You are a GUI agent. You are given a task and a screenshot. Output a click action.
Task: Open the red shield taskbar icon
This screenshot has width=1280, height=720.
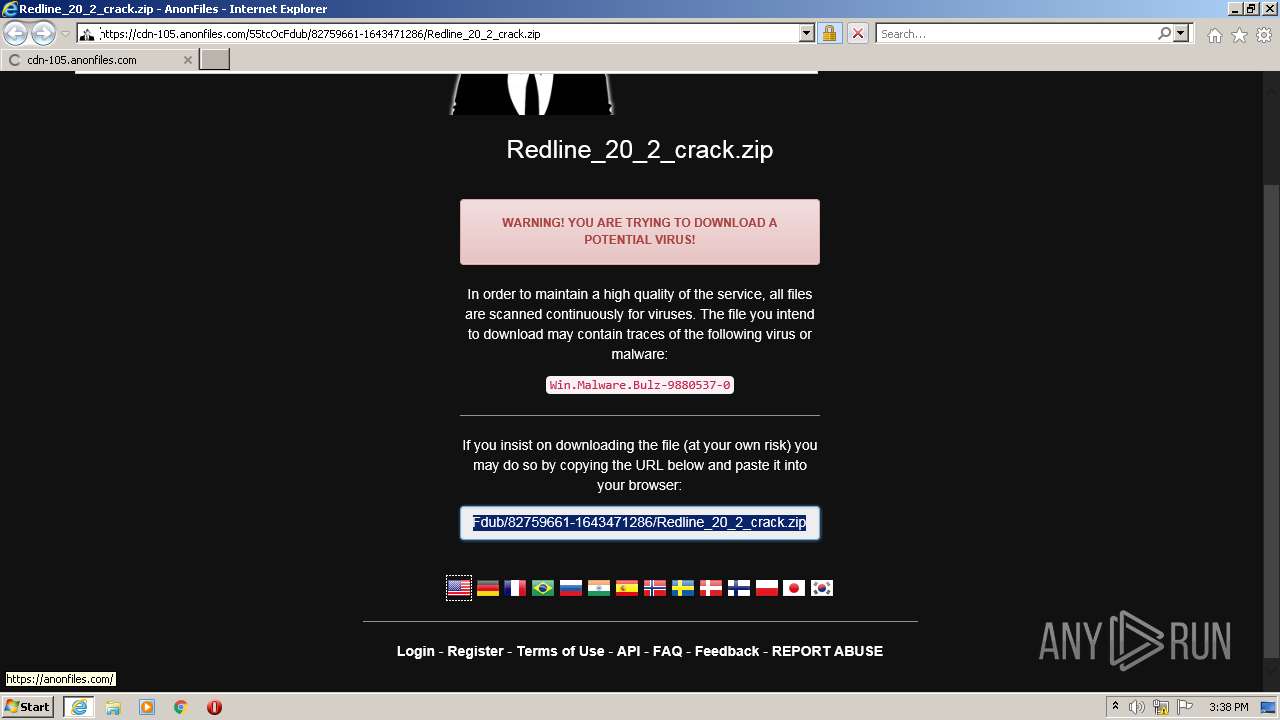coord(214,707)
